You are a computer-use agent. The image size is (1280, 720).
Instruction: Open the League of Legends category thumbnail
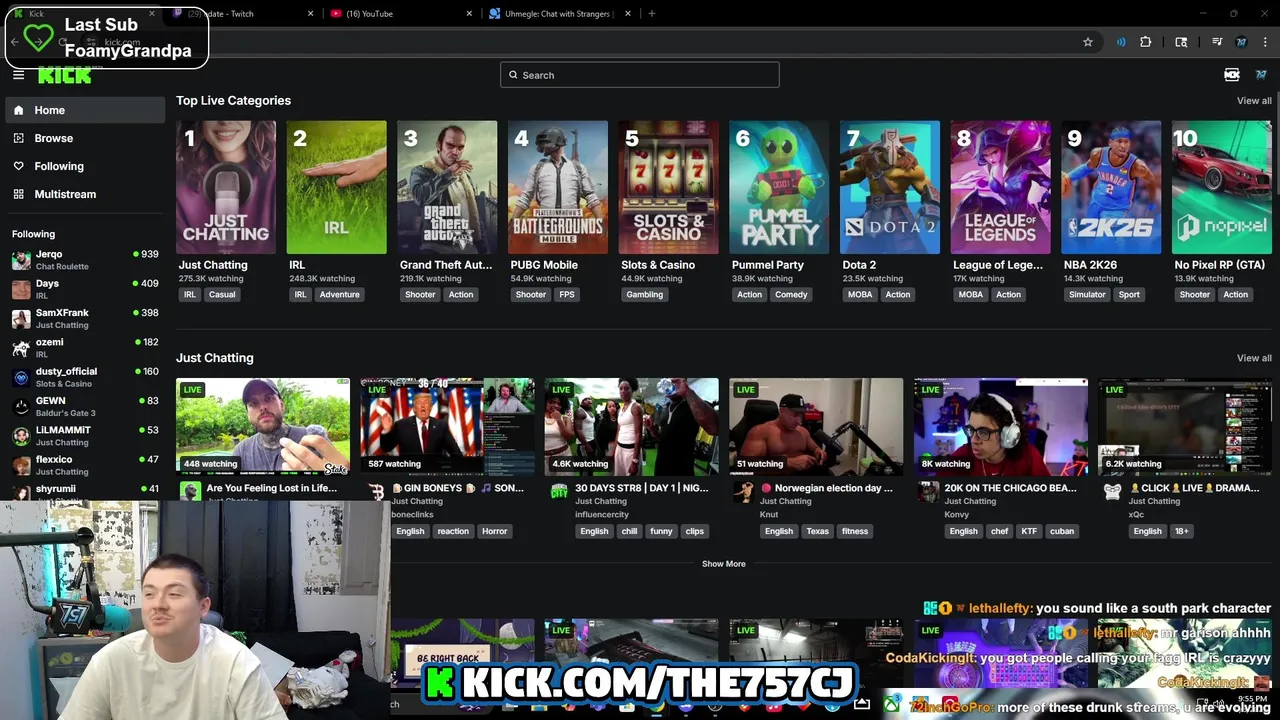[x=1000, y=187]
